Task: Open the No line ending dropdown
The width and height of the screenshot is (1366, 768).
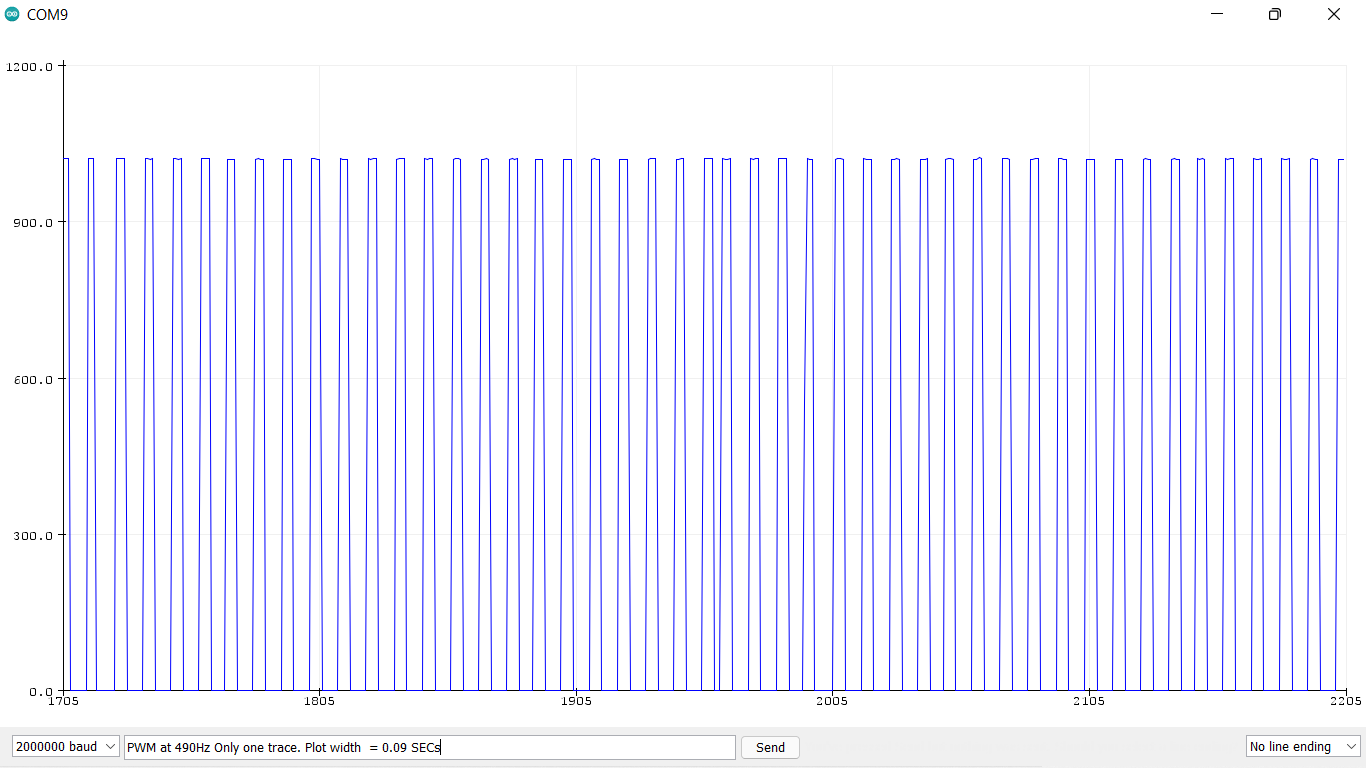Action: pyautogui.click(x=1301, y=746)
